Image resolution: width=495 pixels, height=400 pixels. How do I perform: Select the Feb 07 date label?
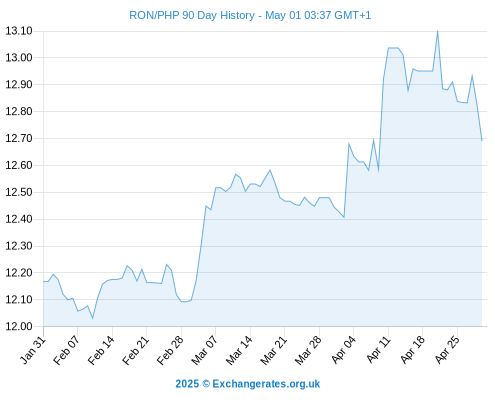click(67, 351)
